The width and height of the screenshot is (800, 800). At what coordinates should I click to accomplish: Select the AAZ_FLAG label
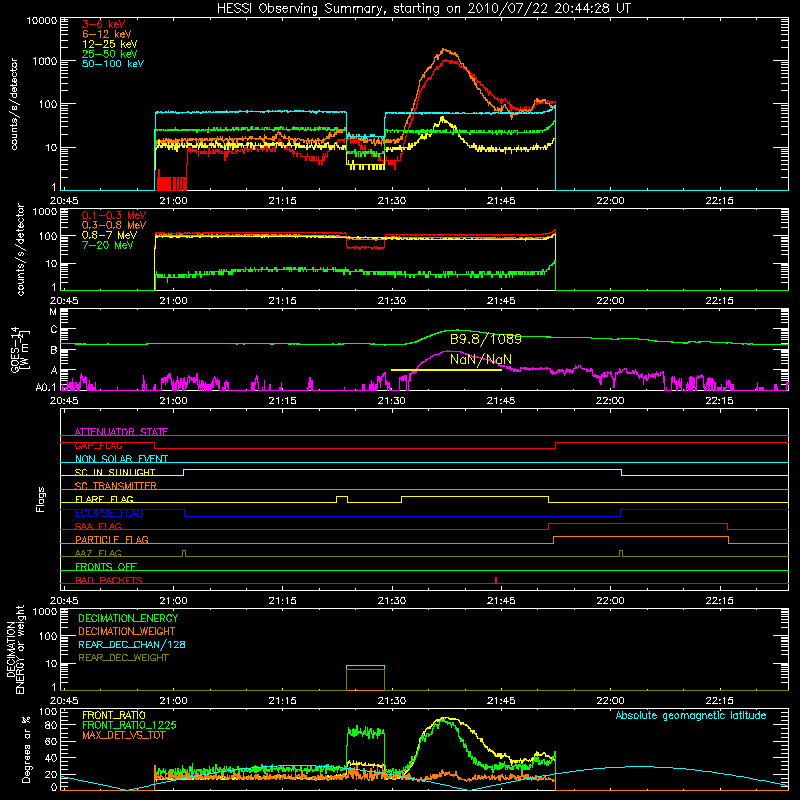(98, 553)
